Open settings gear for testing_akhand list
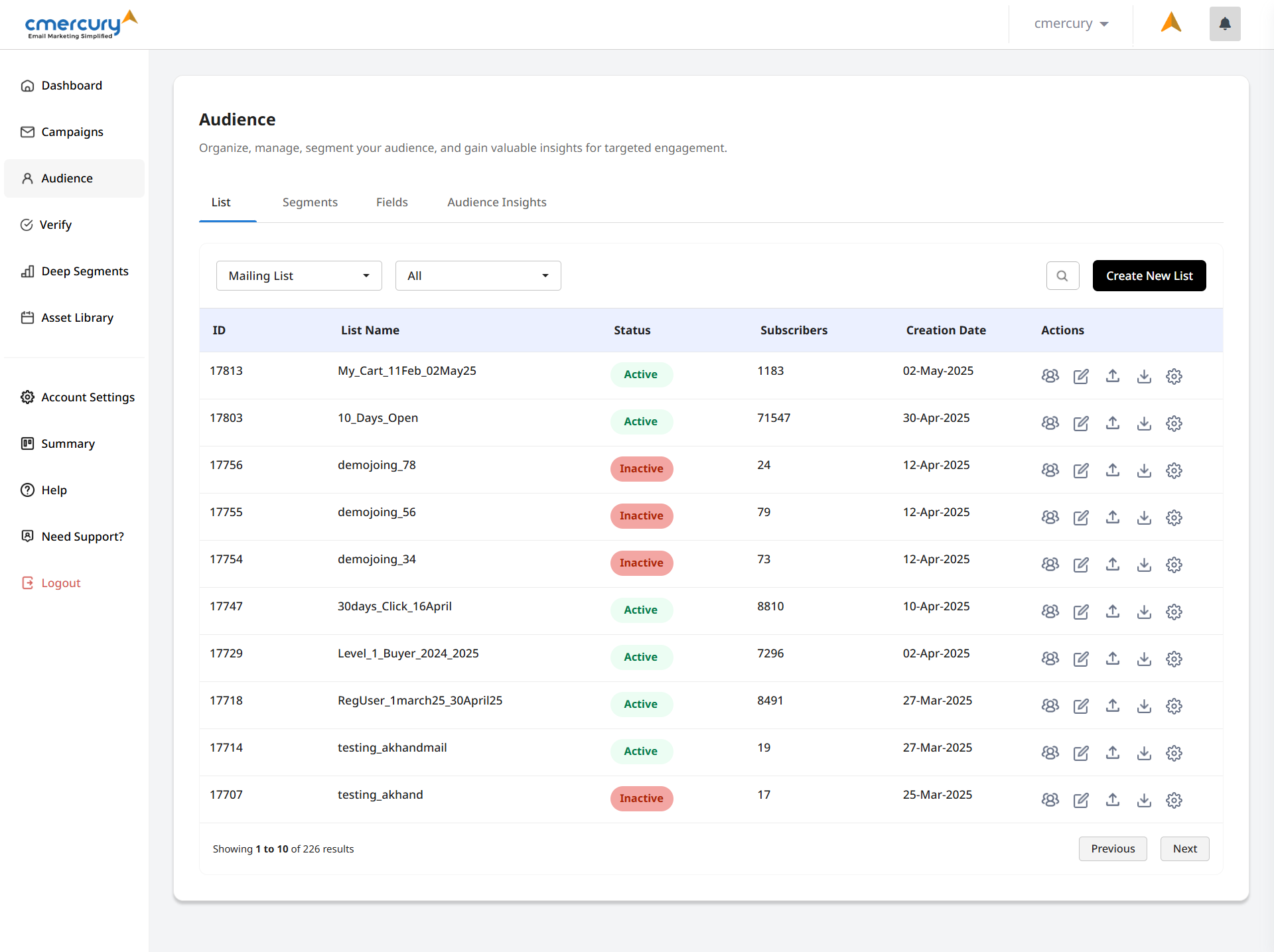The width and height of the screenshot is (1274, 952). [1174, 800]
